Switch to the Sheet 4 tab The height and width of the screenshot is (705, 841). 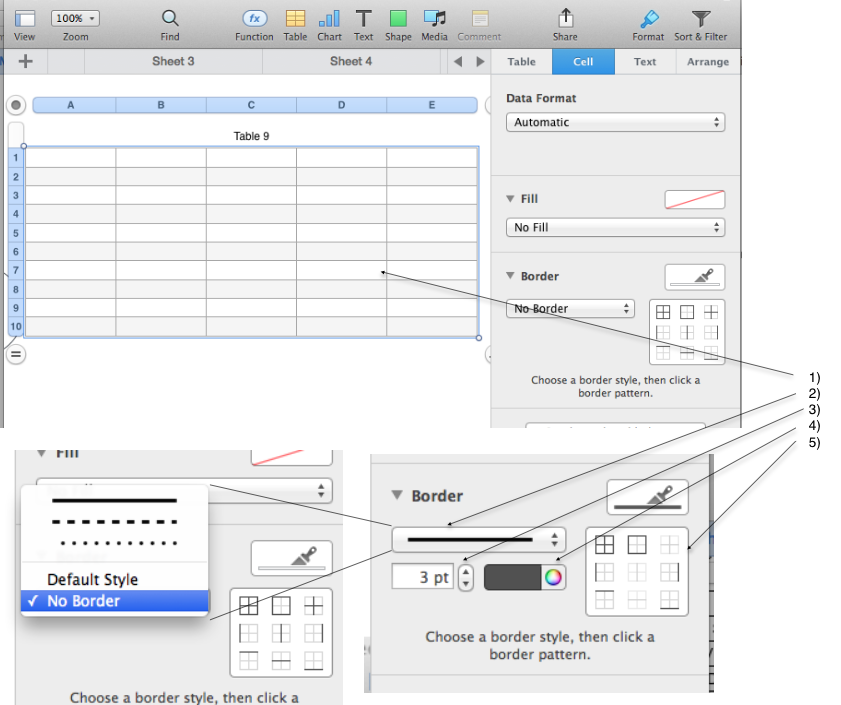(351, 62)
